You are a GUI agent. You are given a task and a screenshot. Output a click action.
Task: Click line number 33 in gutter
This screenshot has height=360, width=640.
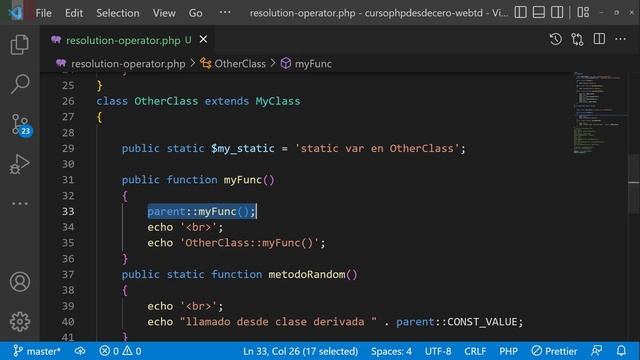click(x=68, y=211)
